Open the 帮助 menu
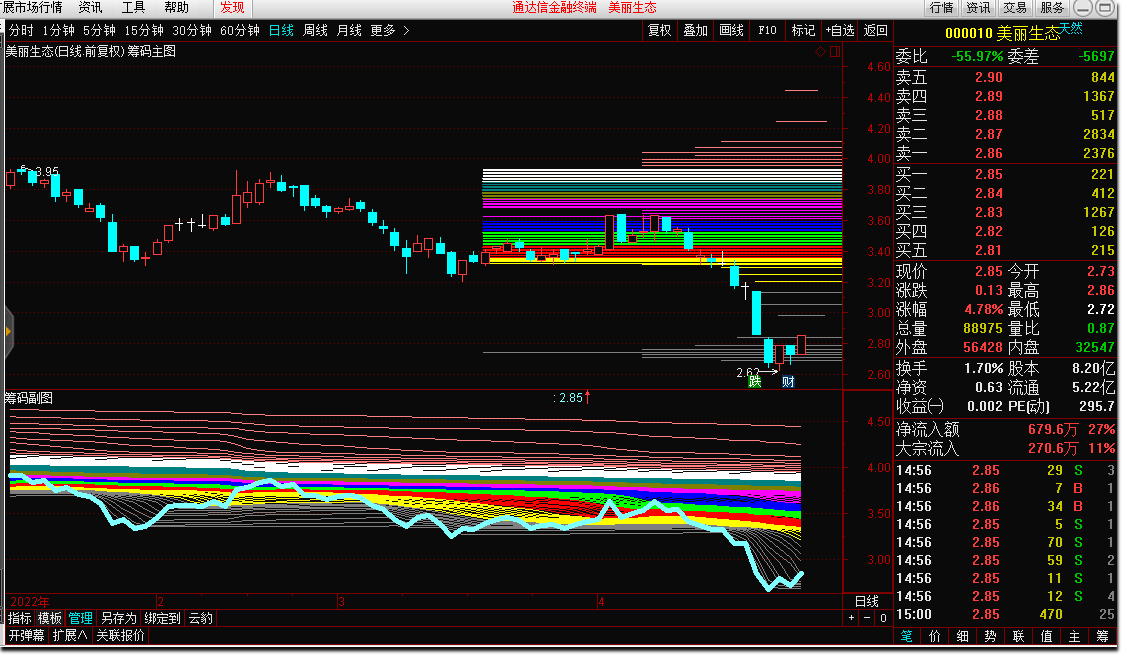The height and width of the screenshot is (655, 1123). pyautogui.click(x=177, y=7)
